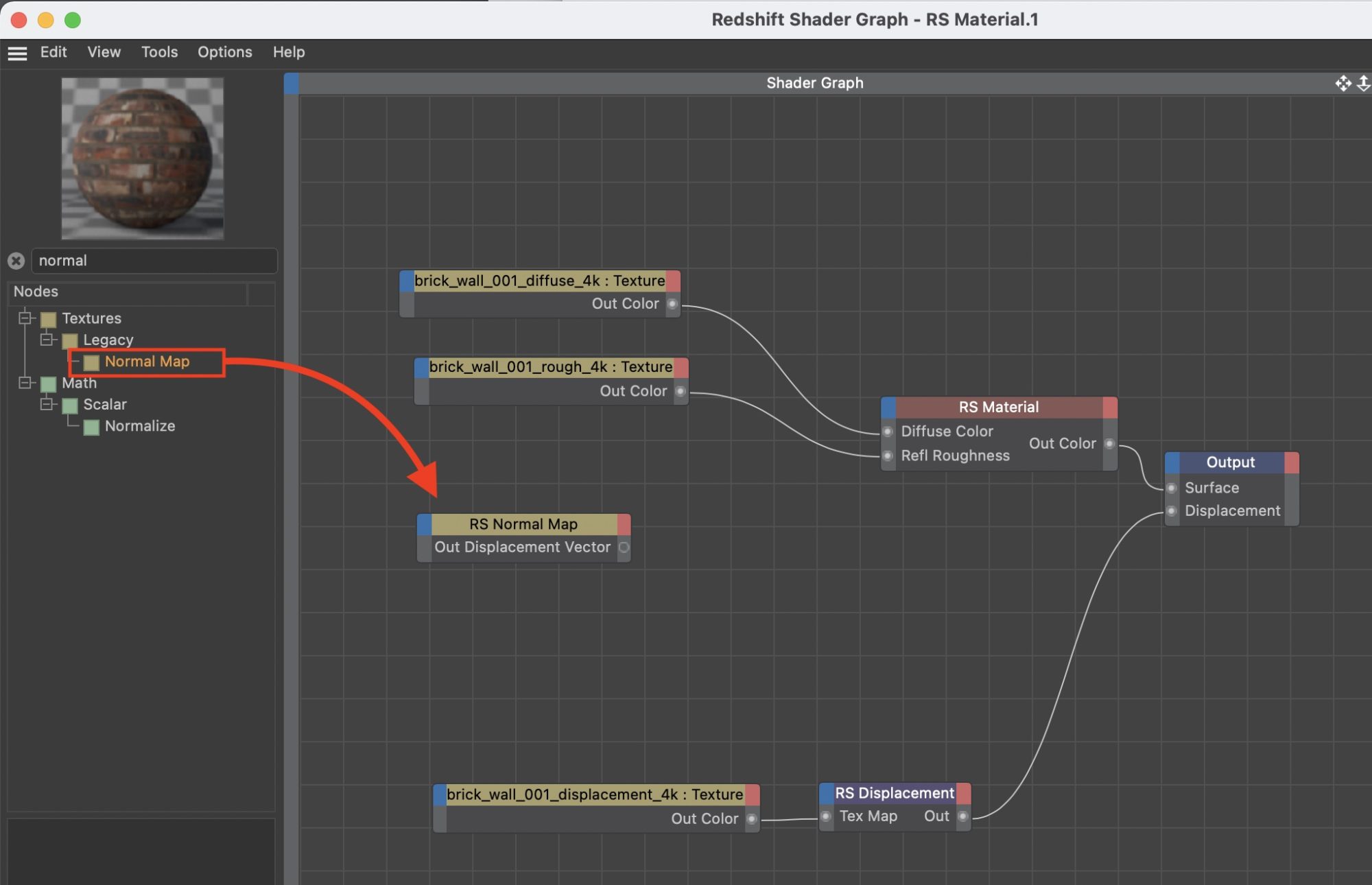Click the pan view arrows icon
The width and height of the screenshot is (1372, 885).
[1343, 83]
